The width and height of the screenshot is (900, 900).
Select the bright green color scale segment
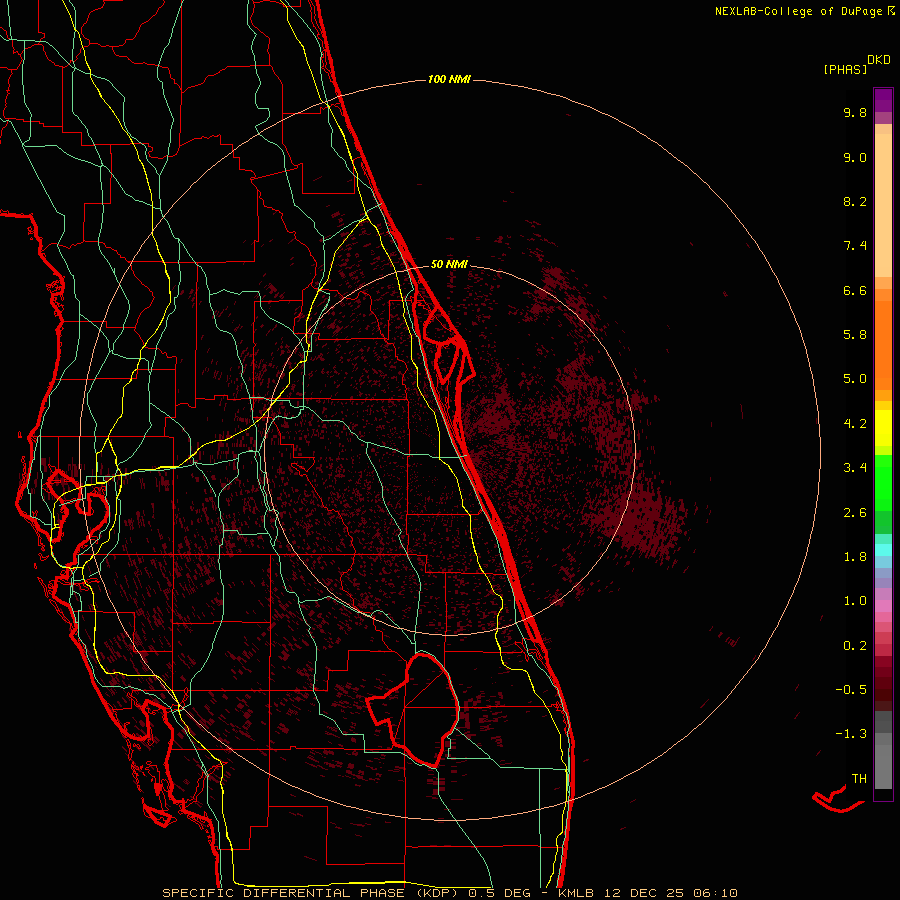[x=883, y=482]
